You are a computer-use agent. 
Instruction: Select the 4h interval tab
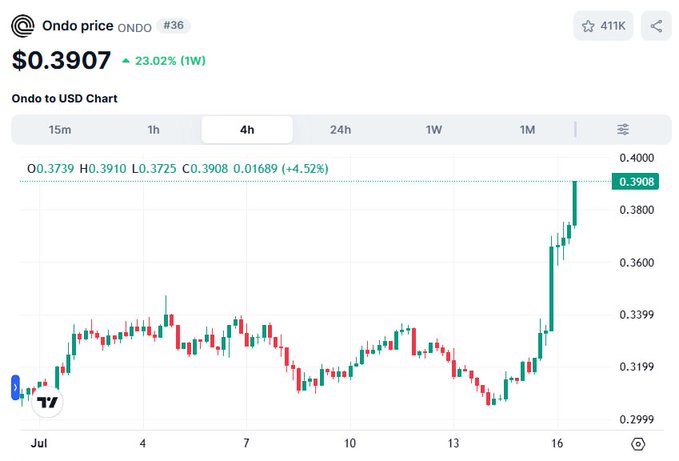[x=247, y=129]
